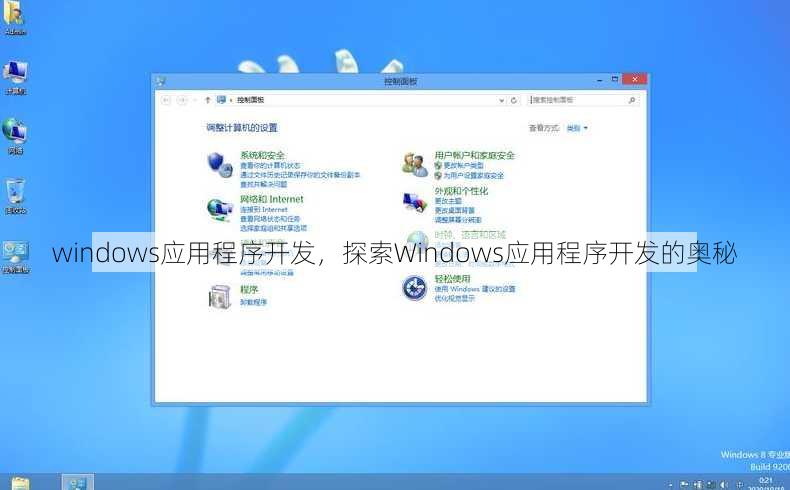Click Adjust screen resolution (调整屏幕分辨率) link
The width and height of the screenshot is (790, 490).
[458, 220]
